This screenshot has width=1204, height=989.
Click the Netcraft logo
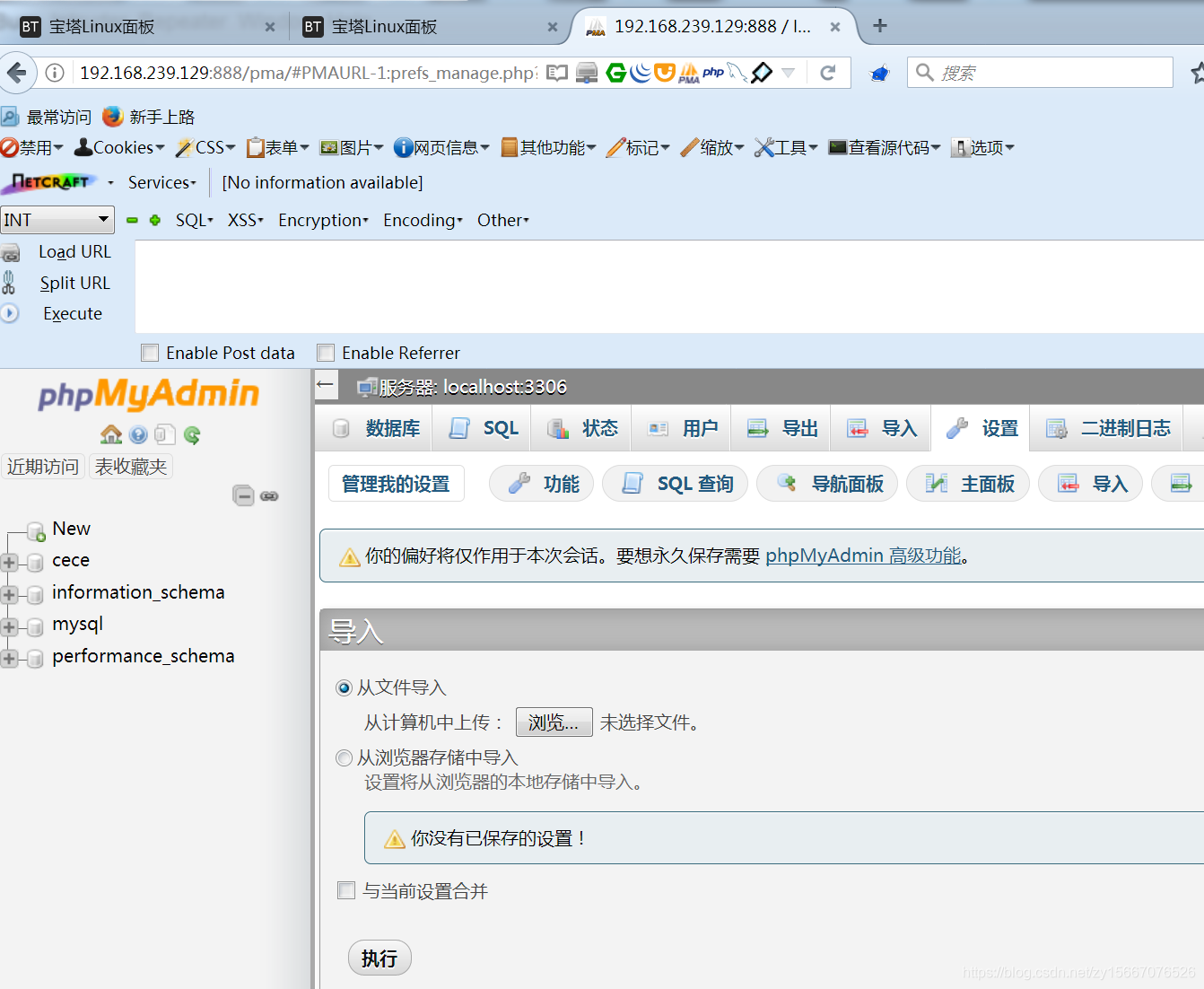point(50,182)
